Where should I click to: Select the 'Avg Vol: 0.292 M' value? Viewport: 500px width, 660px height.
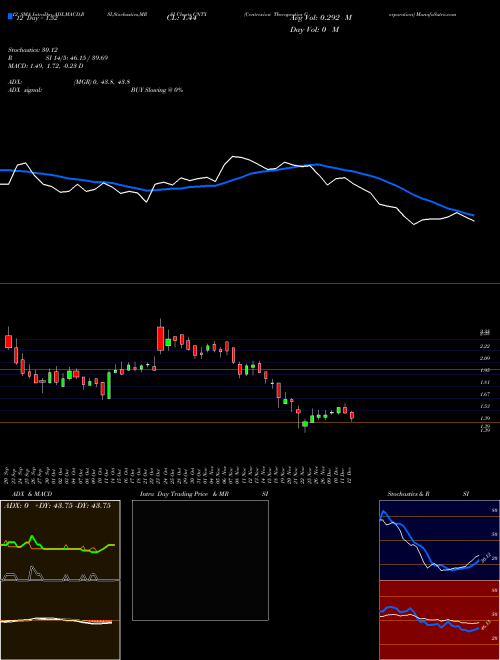pyautogui.click(x=322, y=18)
